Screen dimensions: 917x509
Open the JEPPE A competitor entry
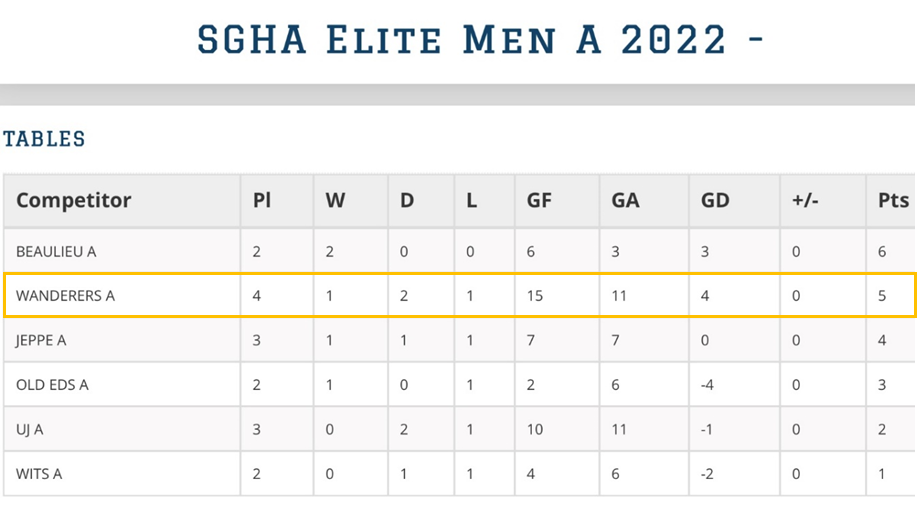click(x=41, y=341)
